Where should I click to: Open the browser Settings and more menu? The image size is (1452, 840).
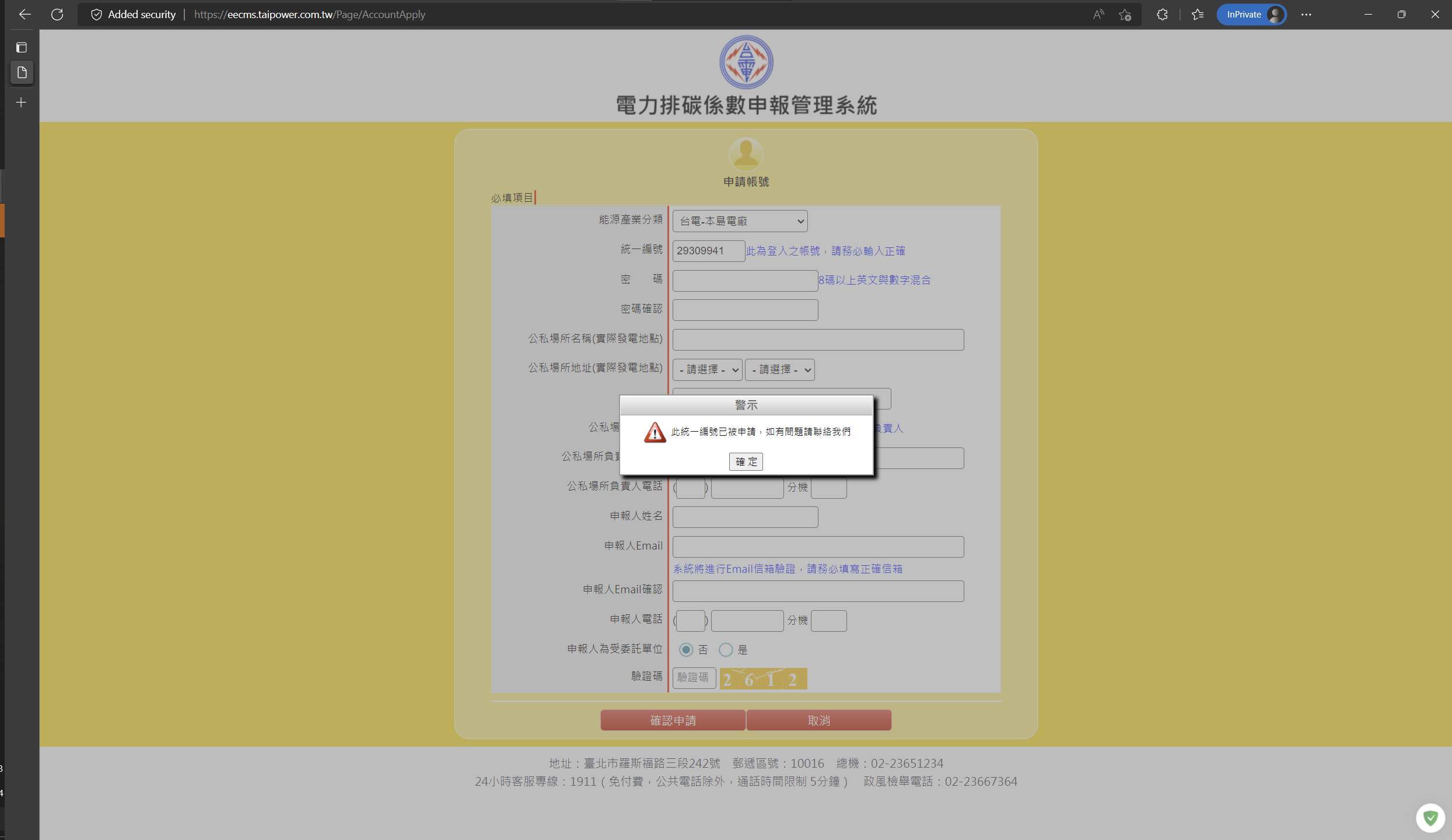click(1306, 15)
